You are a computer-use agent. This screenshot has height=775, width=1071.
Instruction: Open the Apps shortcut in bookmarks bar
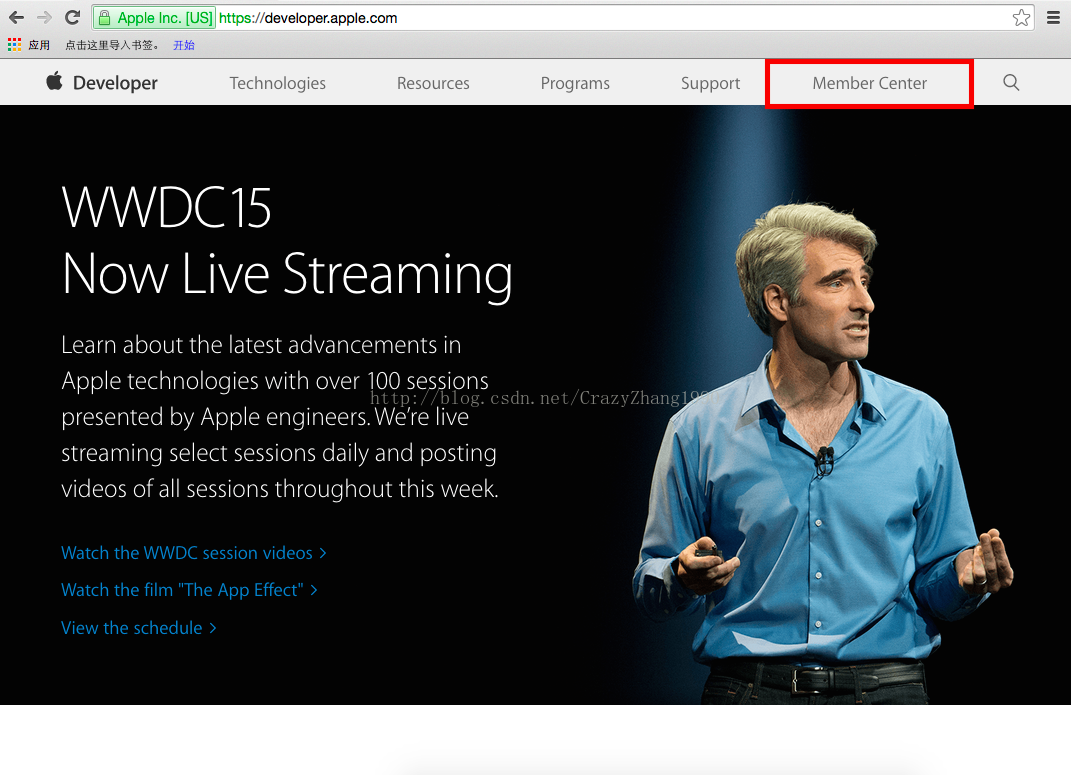point(29,45)
